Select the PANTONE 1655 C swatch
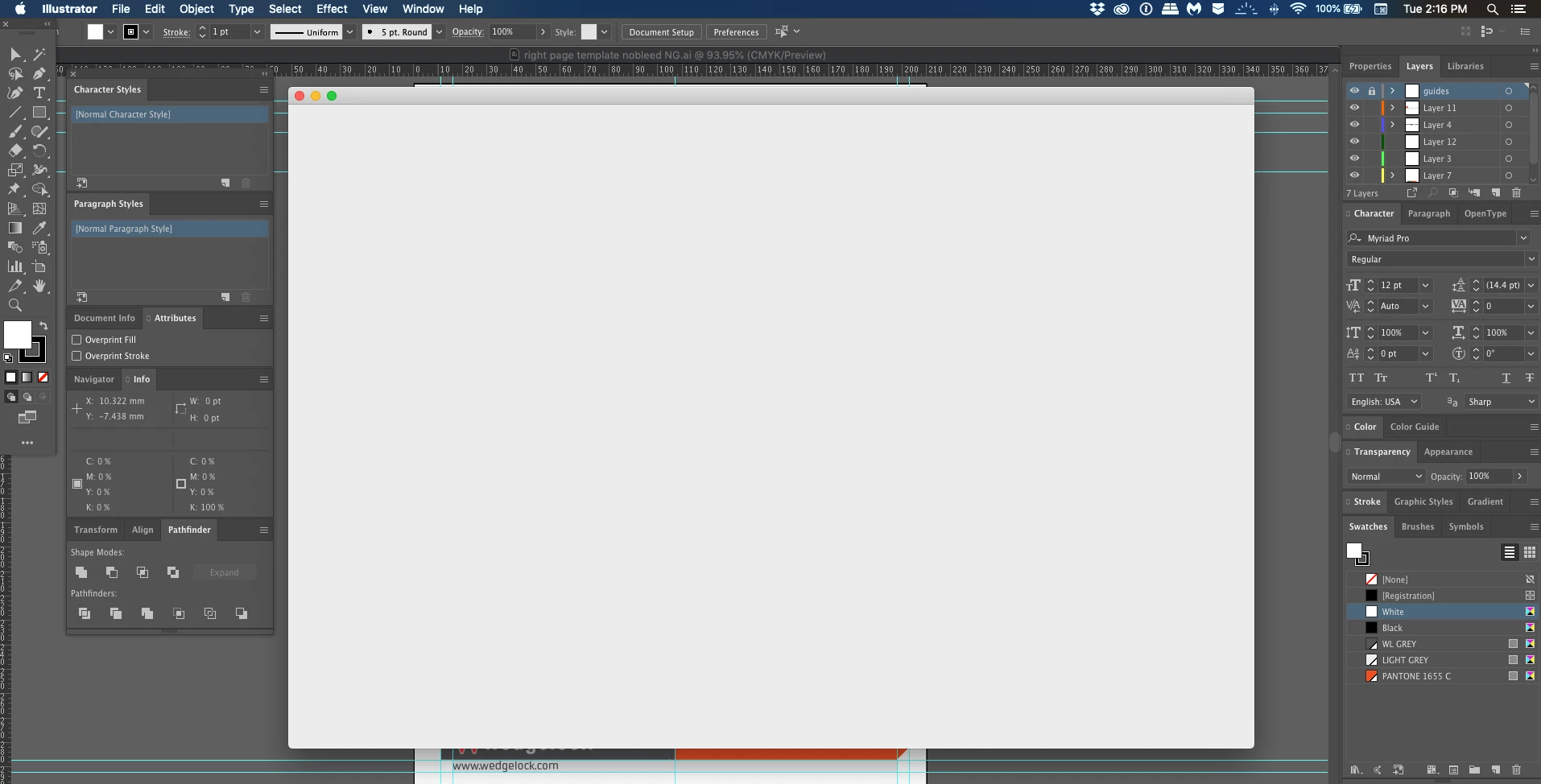The height and width of the screenshot is (784, 1541). (x=1441, y=676)
